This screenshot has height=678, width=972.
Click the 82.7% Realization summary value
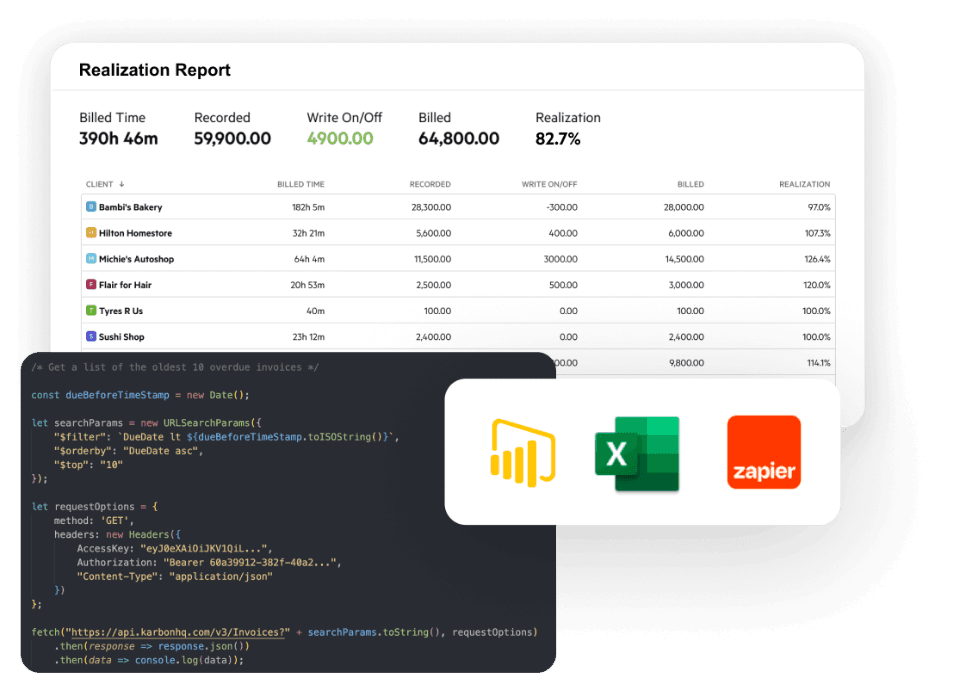click(560, 138)
